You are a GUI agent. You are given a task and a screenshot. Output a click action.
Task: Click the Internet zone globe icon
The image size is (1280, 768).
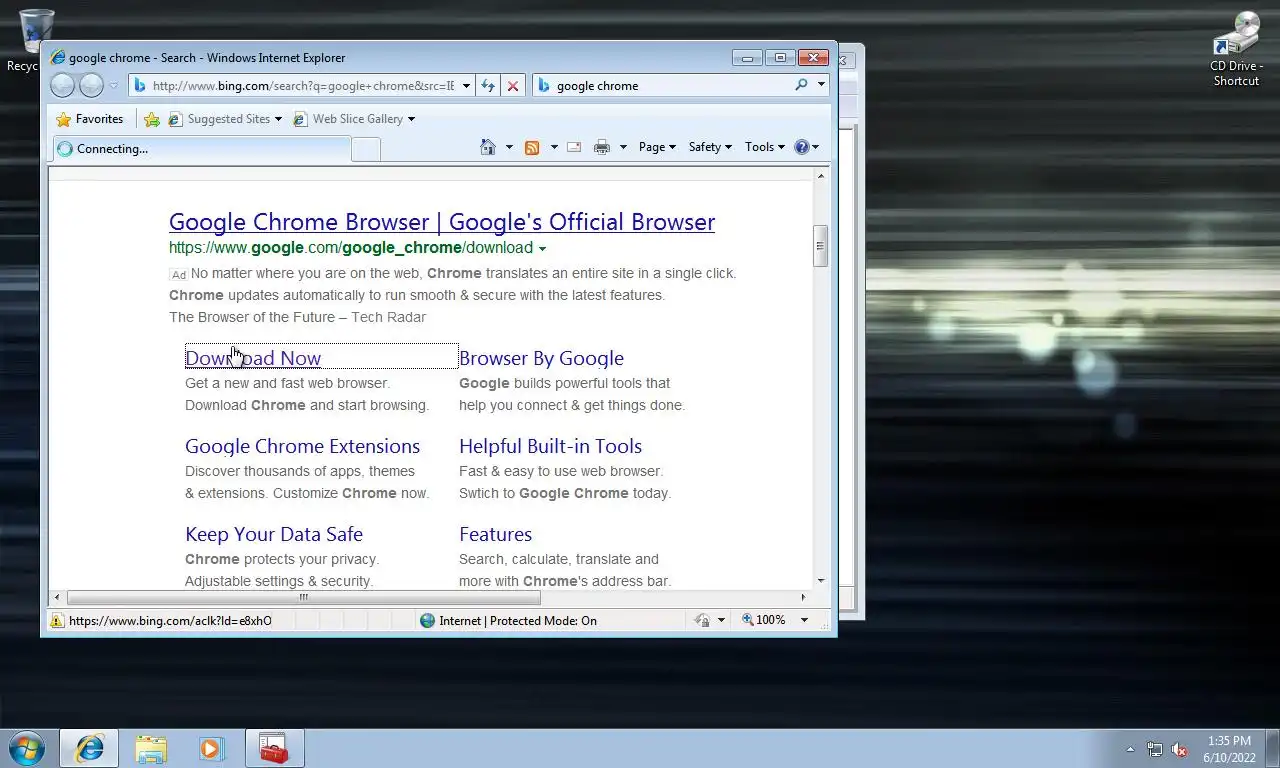(428, 621)
